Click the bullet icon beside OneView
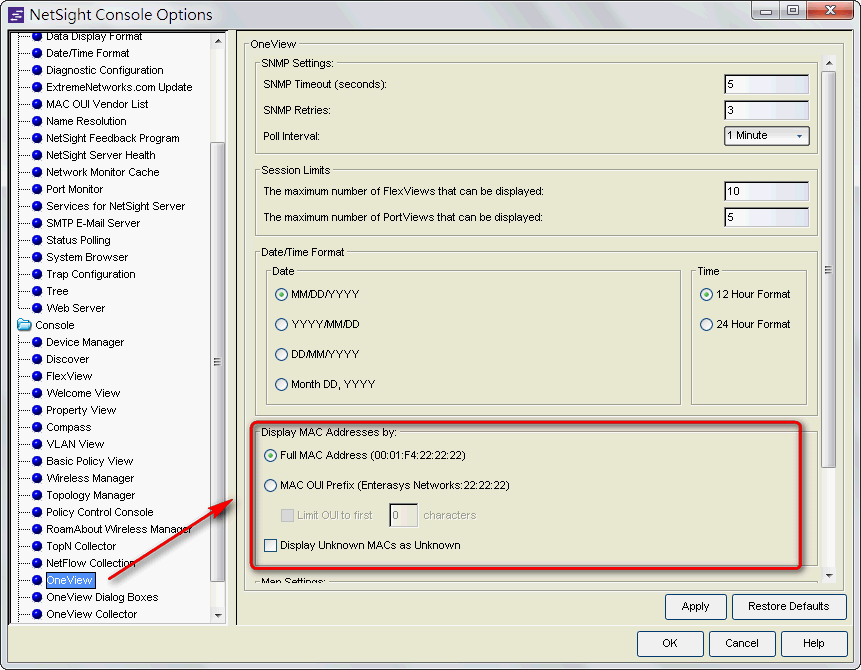This screenshot has height=670, width=861. 37,581
